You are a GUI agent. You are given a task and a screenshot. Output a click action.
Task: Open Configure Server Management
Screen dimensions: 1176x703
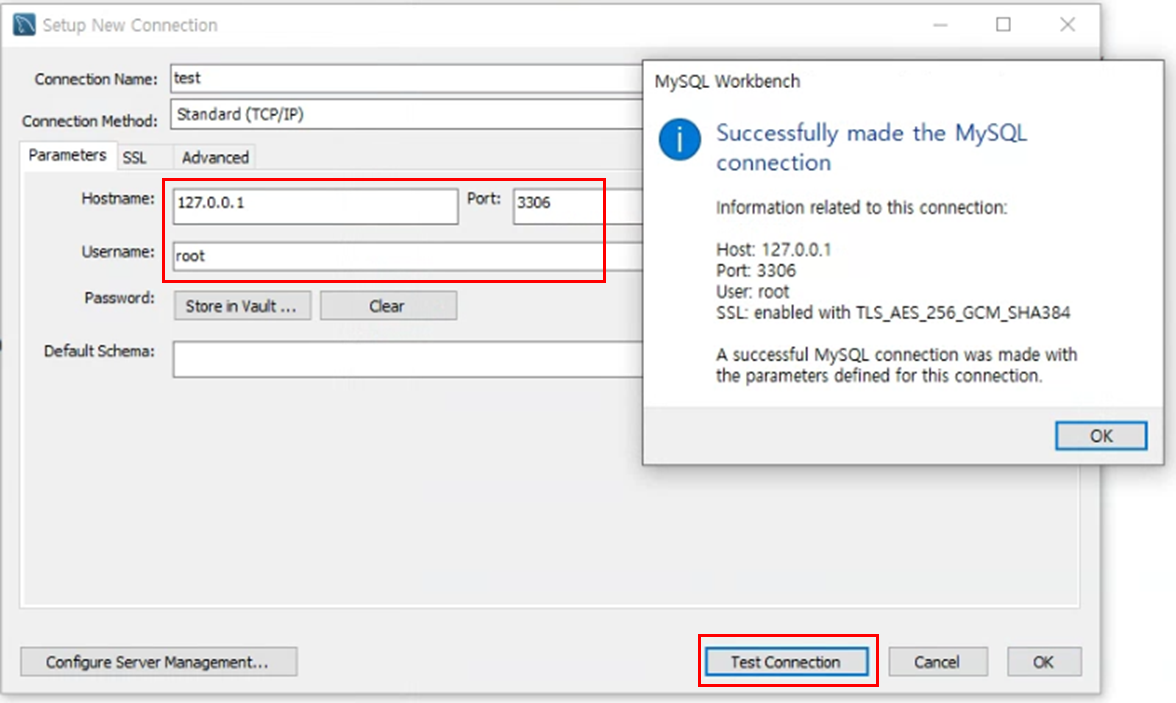pyautogui.click(x=159, y=662)
